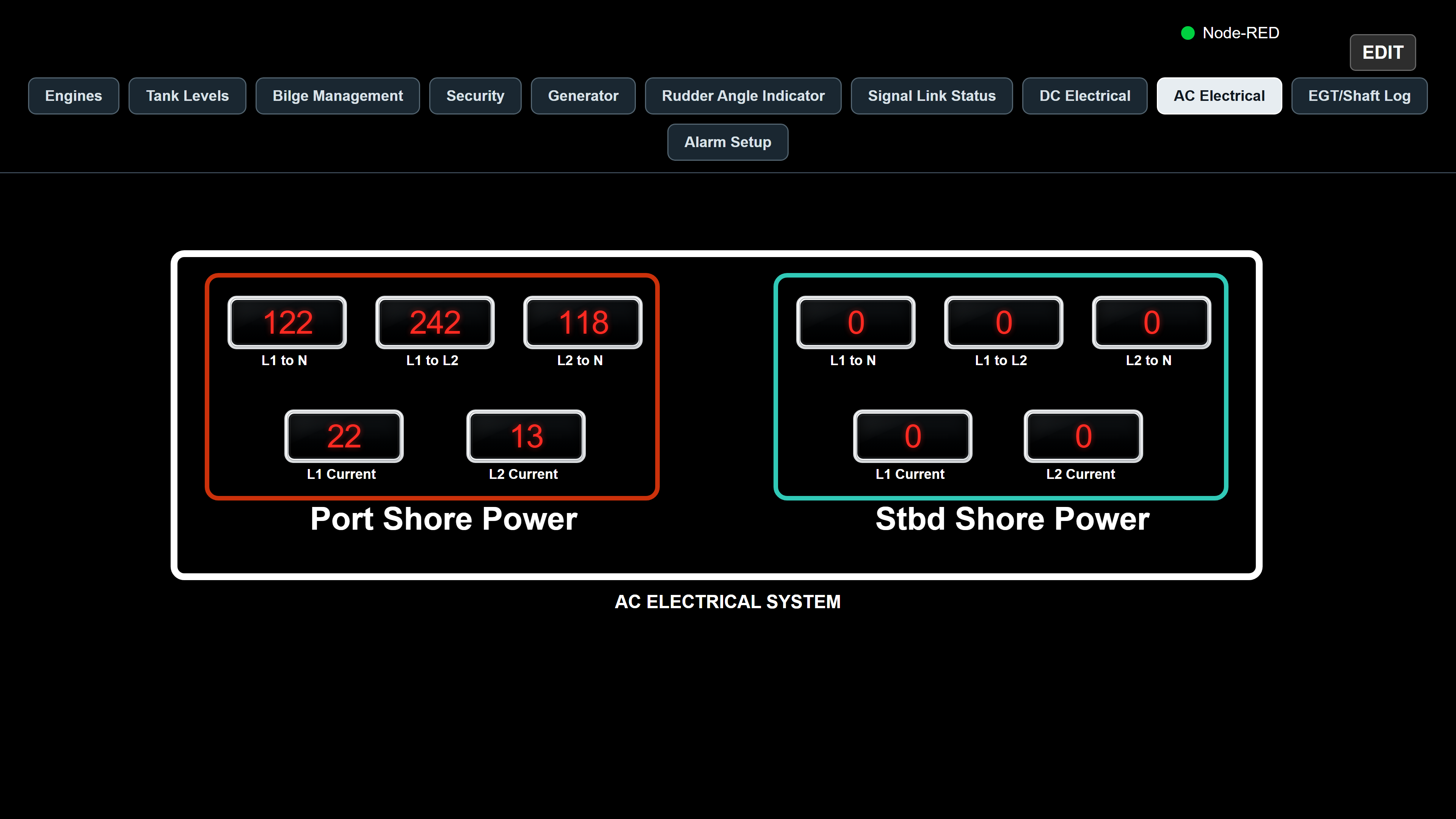Click the Stbd L2 Current display
The width and height of the screenshot is (1456, 819).
coord(1083,436)
